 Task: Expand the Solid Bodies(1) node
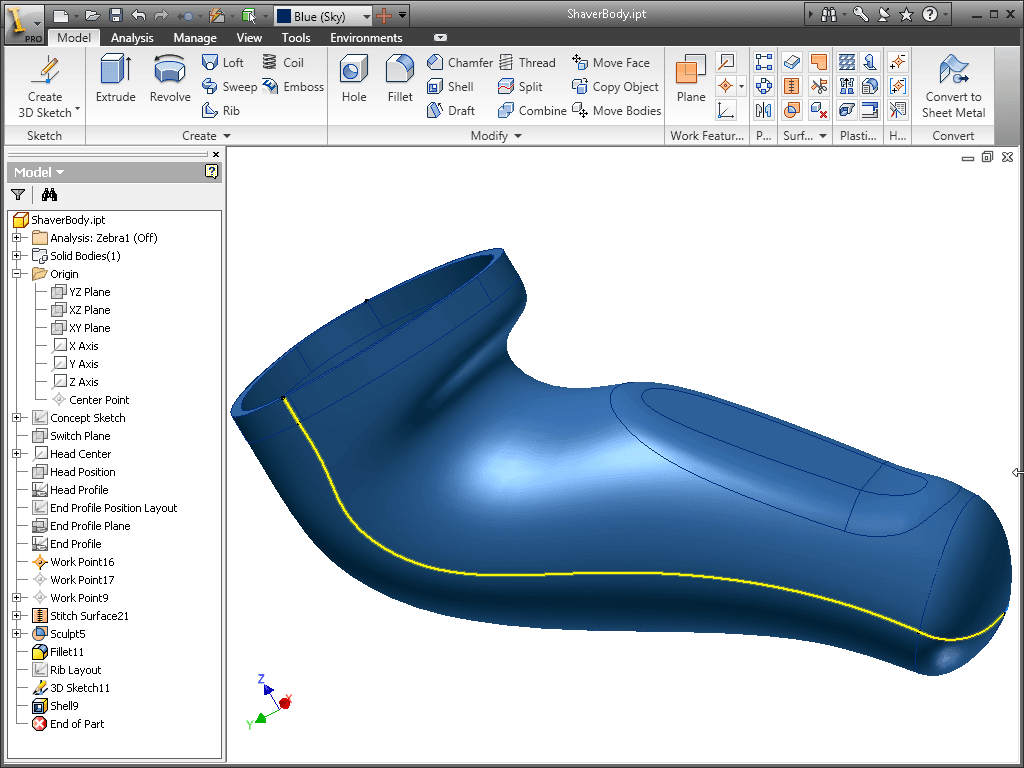pos(16,255)
